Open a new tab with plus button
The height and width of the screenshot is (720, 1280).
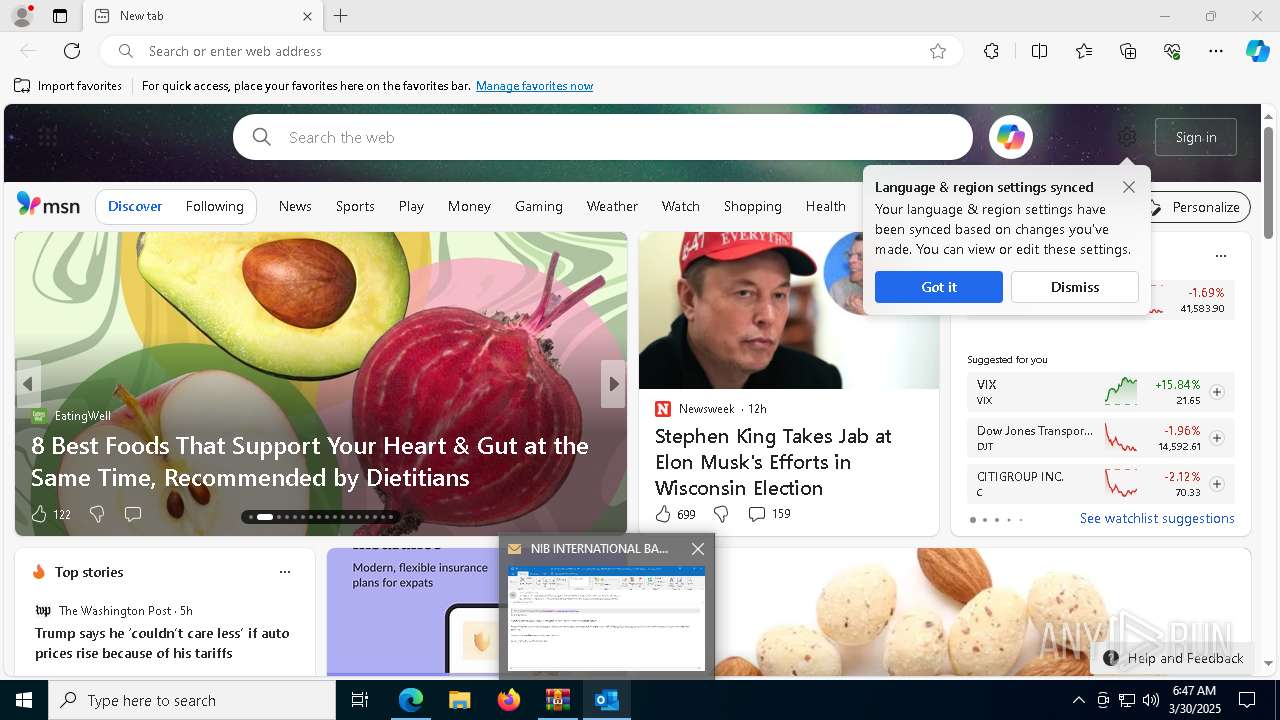coord(341,16)
